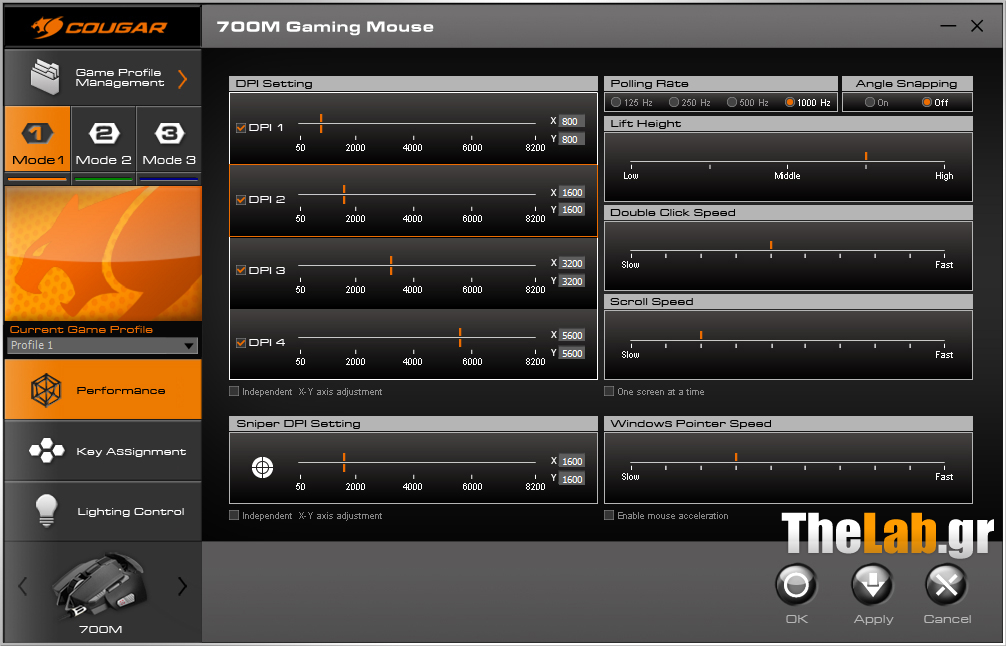Select 250 Hz polling rate

click(x=674, y=102)
